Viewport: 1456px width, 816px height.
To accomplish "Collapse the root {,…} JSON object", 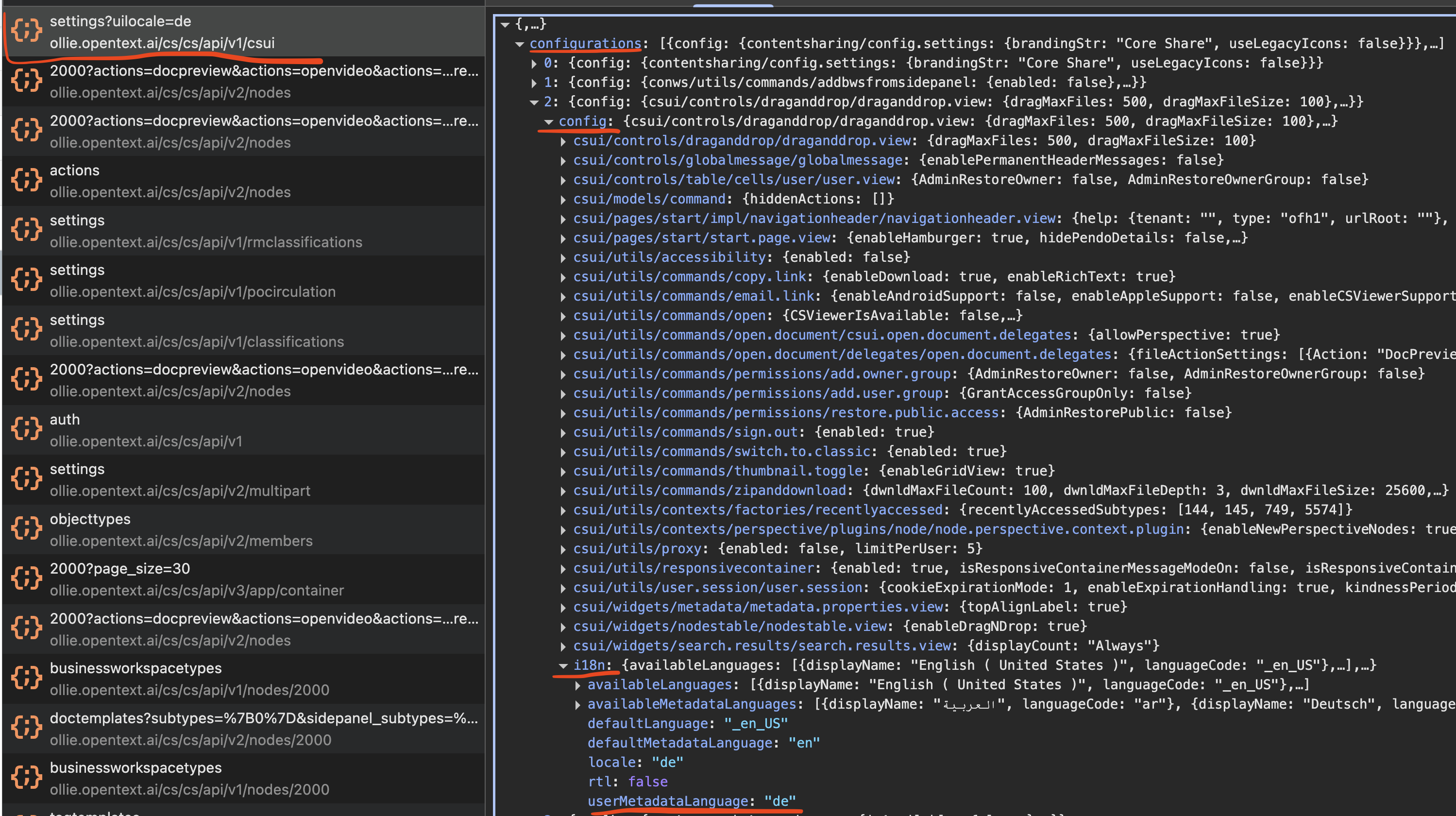I will click(x=505, y=24).
